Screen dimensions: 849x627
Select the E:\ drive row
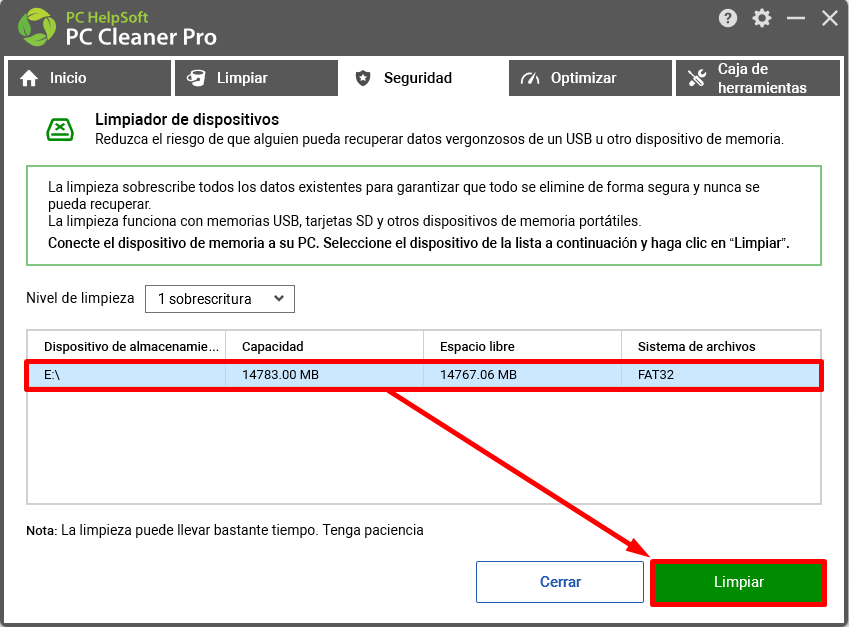[x=424, y=375]
